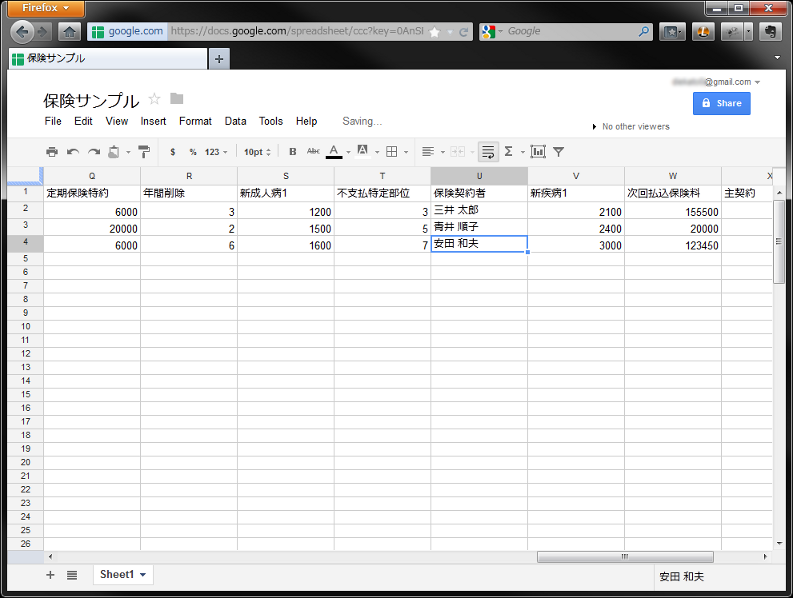The height and width of the screenshot is (598, 793).
Task: Star the document with star icon
Action: [x=154, y=99]
